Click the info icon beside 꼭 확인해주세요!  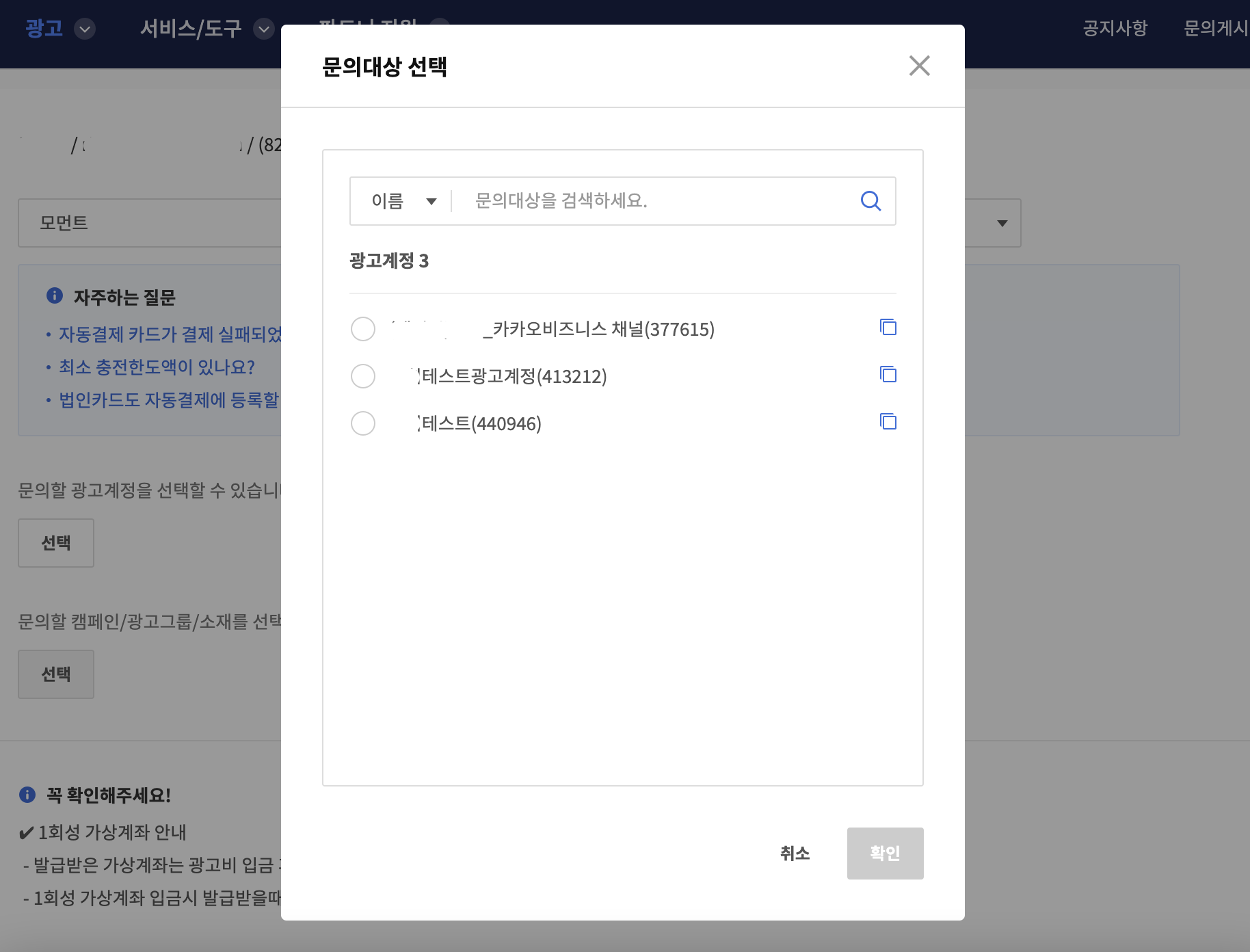click(x=27, y=795)
